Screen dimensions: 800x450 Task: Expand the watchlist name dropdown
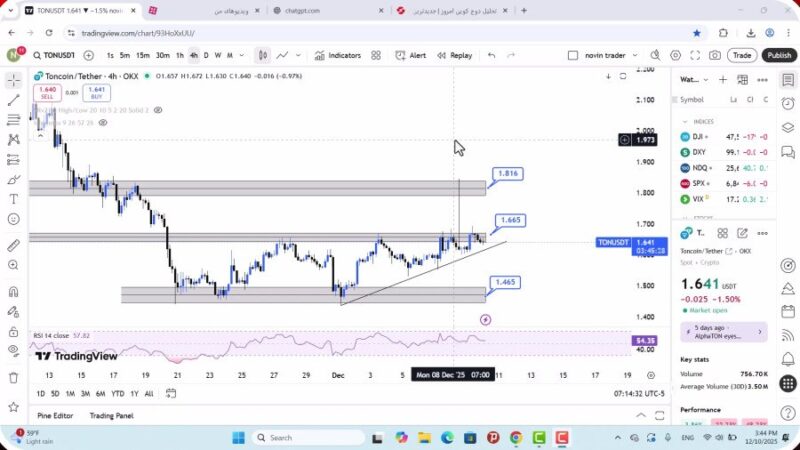(x=700, y=79)
